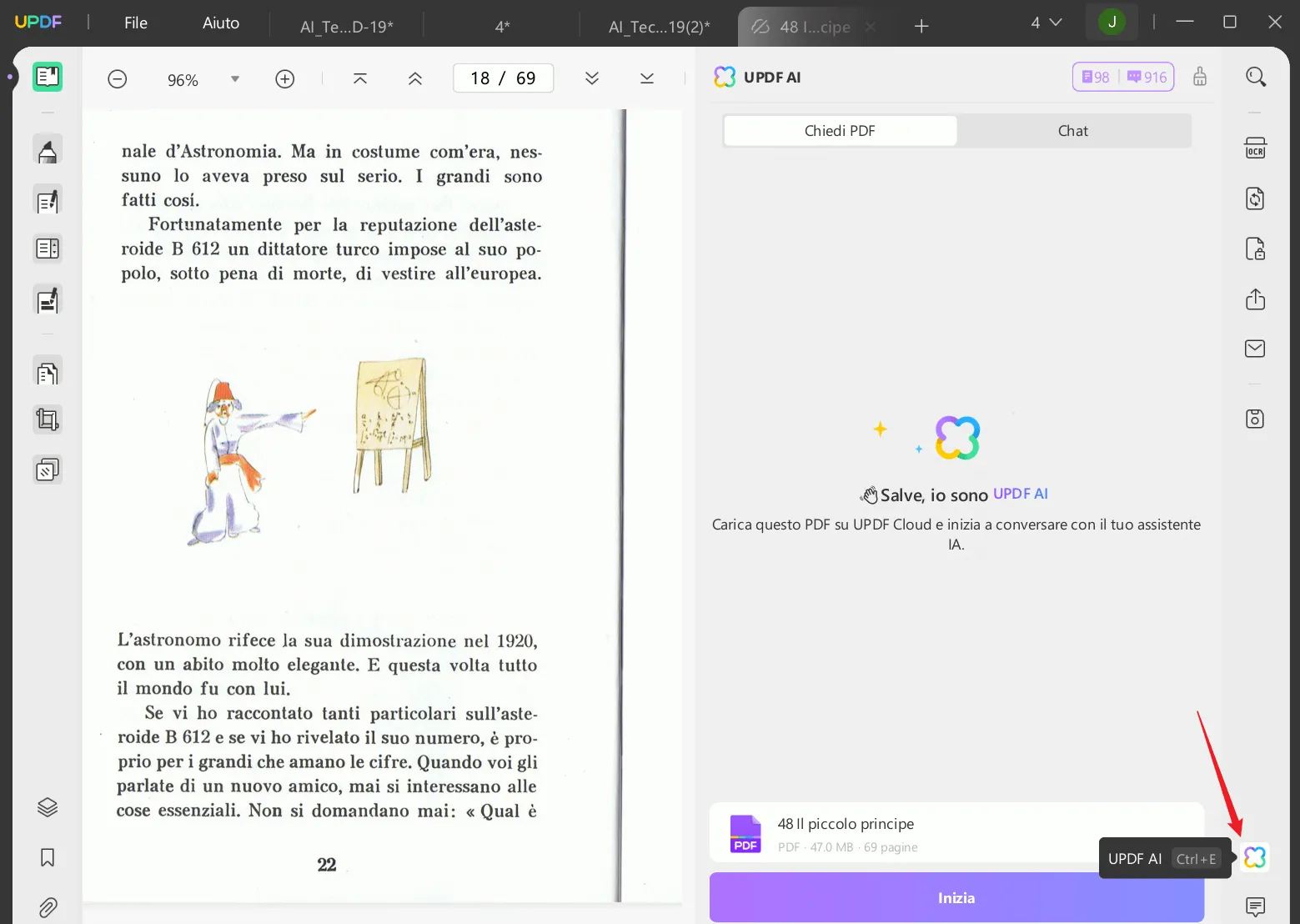Switch to the AI_Te...D-19* tab
Image resolution: width=1300 pixels, height=924 pixels.
[347, 27]
